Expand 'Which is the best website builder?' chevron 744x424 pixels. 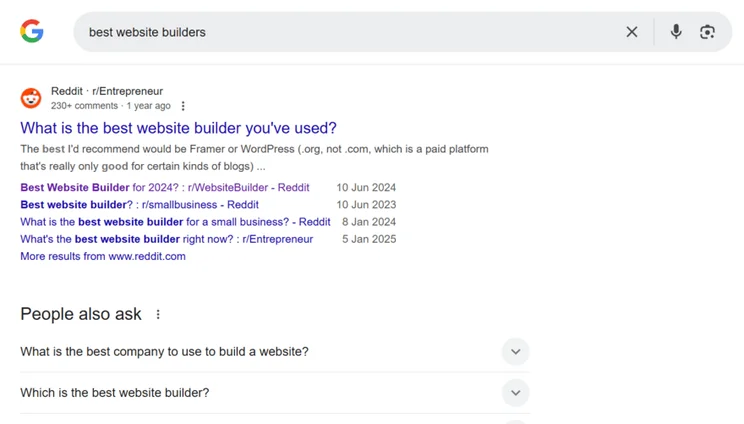click(516, 393)
